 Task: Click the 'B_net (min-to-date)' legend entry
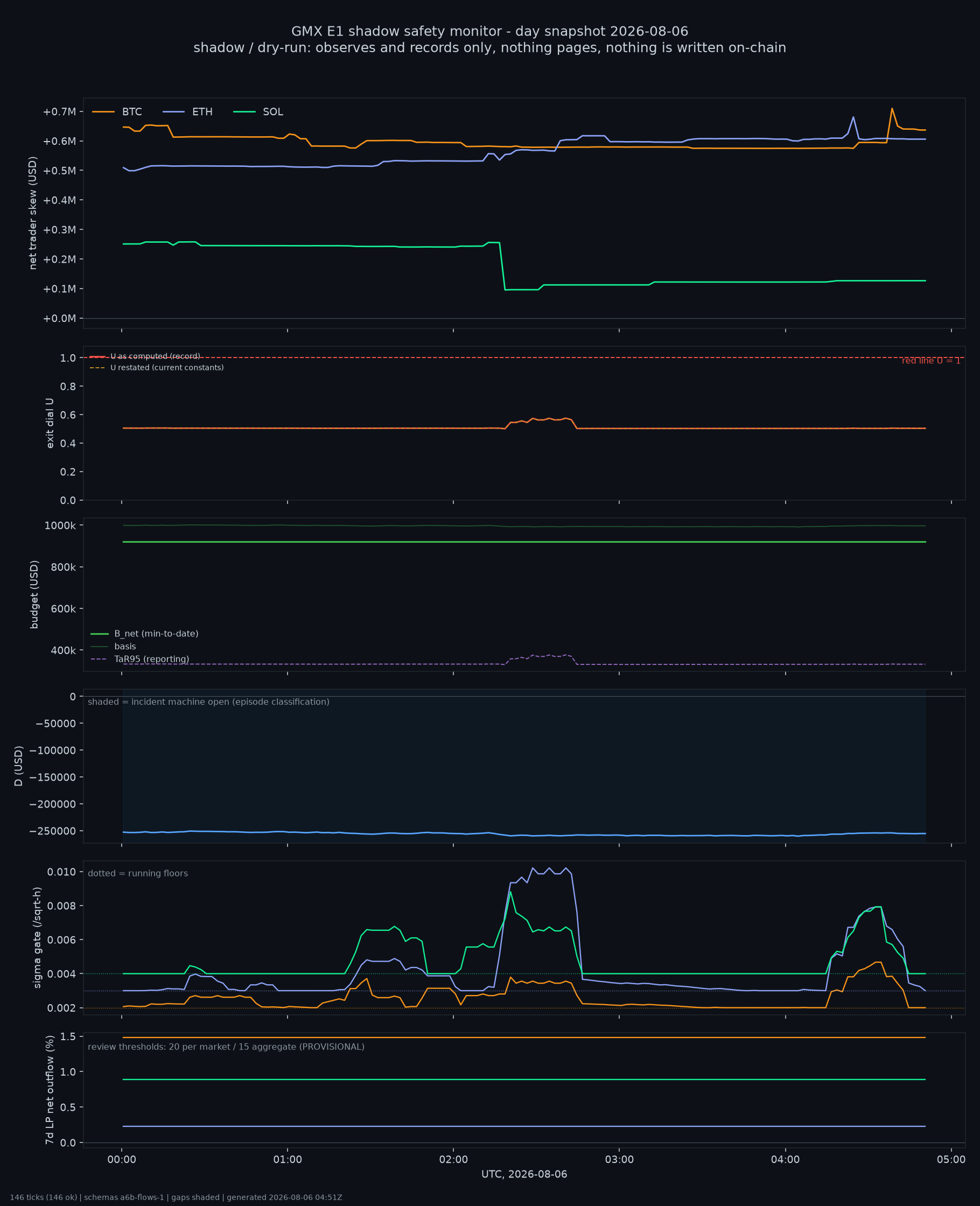144,634
